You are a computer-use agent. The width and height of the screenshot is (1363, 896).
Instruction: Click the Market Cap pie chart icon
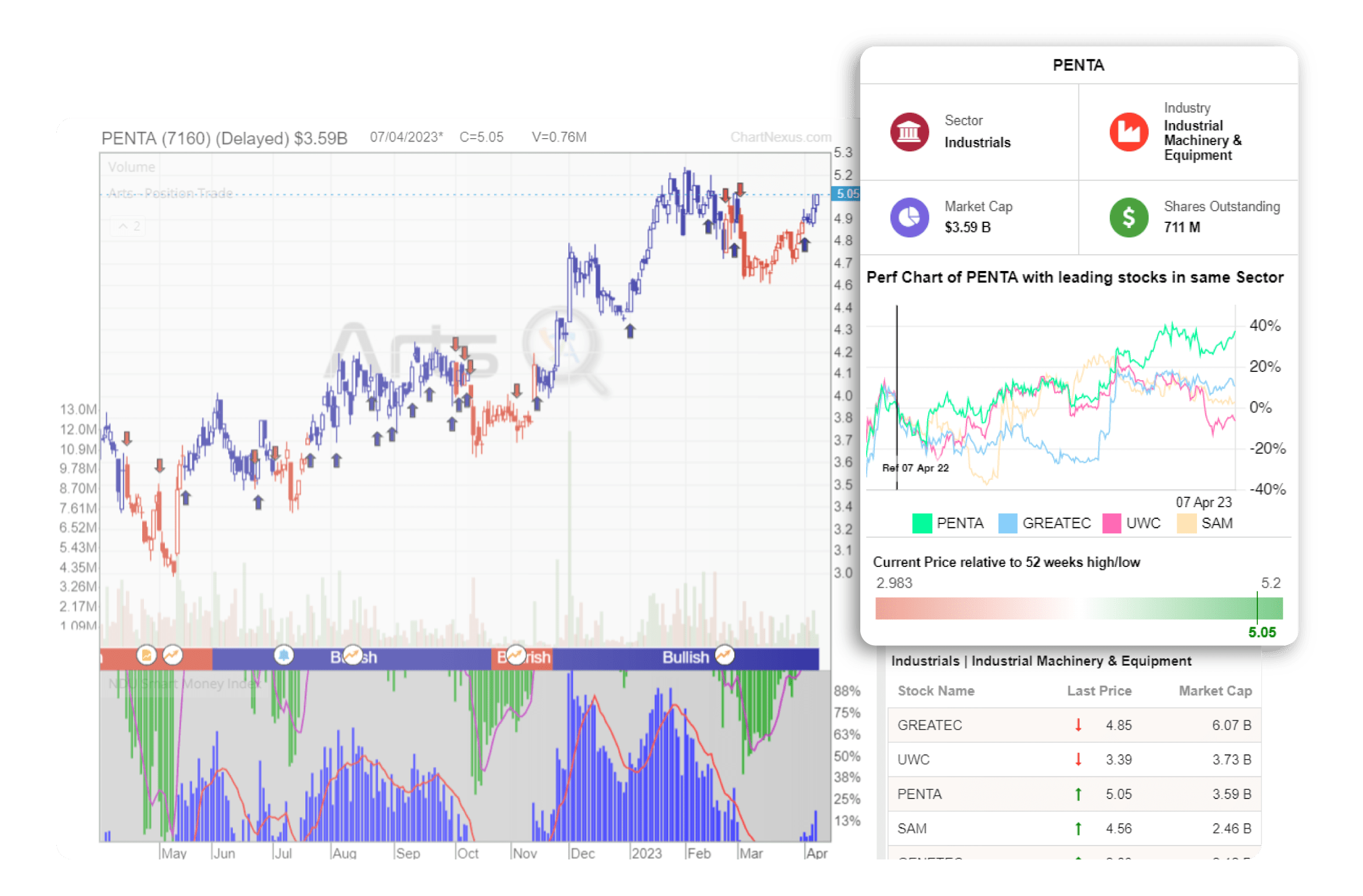(910, 218)
